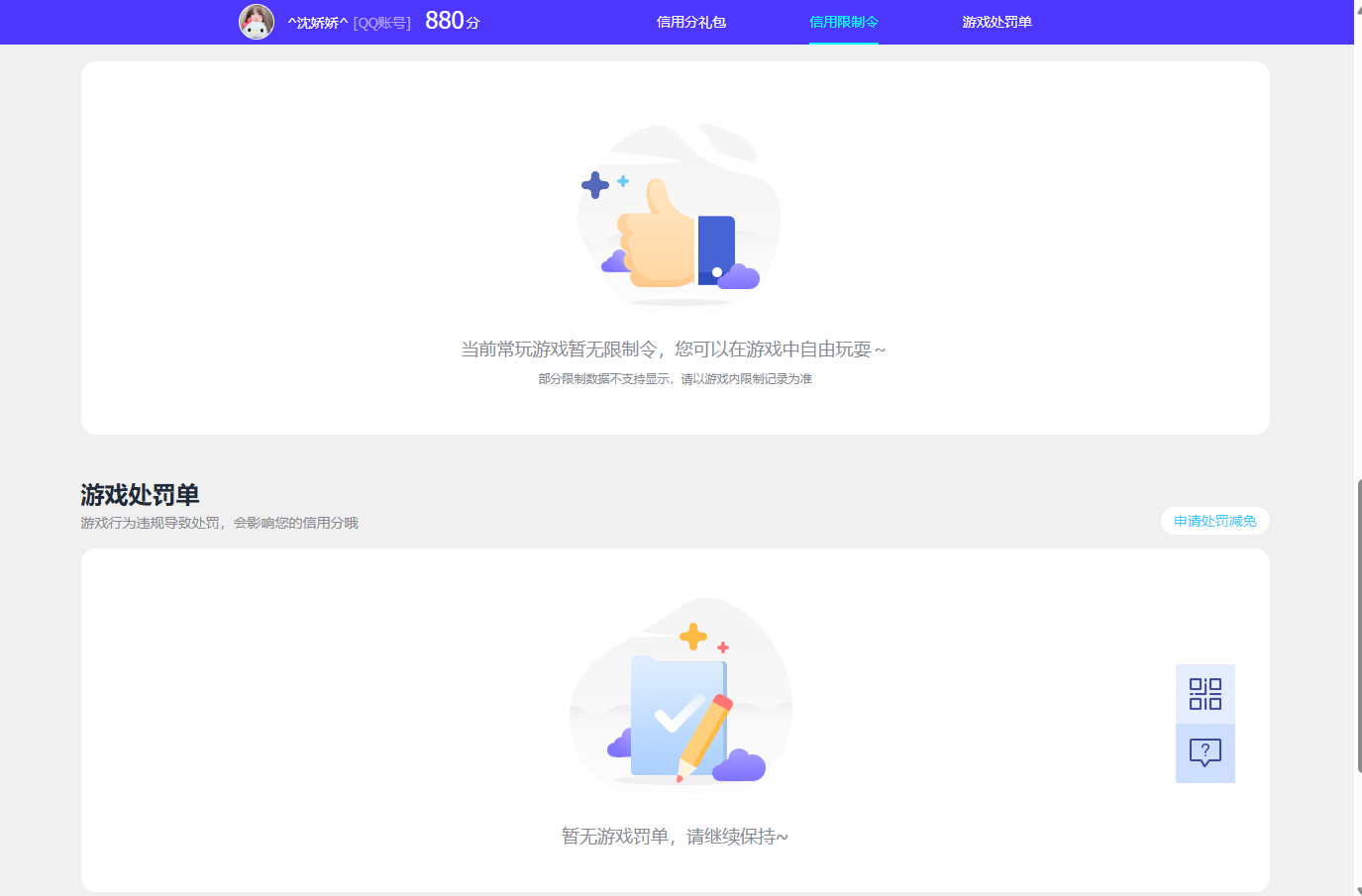The width and height of the screenshot is (1362, 896).
Task: Click the question mark help icon
Action: point(1205,753)
